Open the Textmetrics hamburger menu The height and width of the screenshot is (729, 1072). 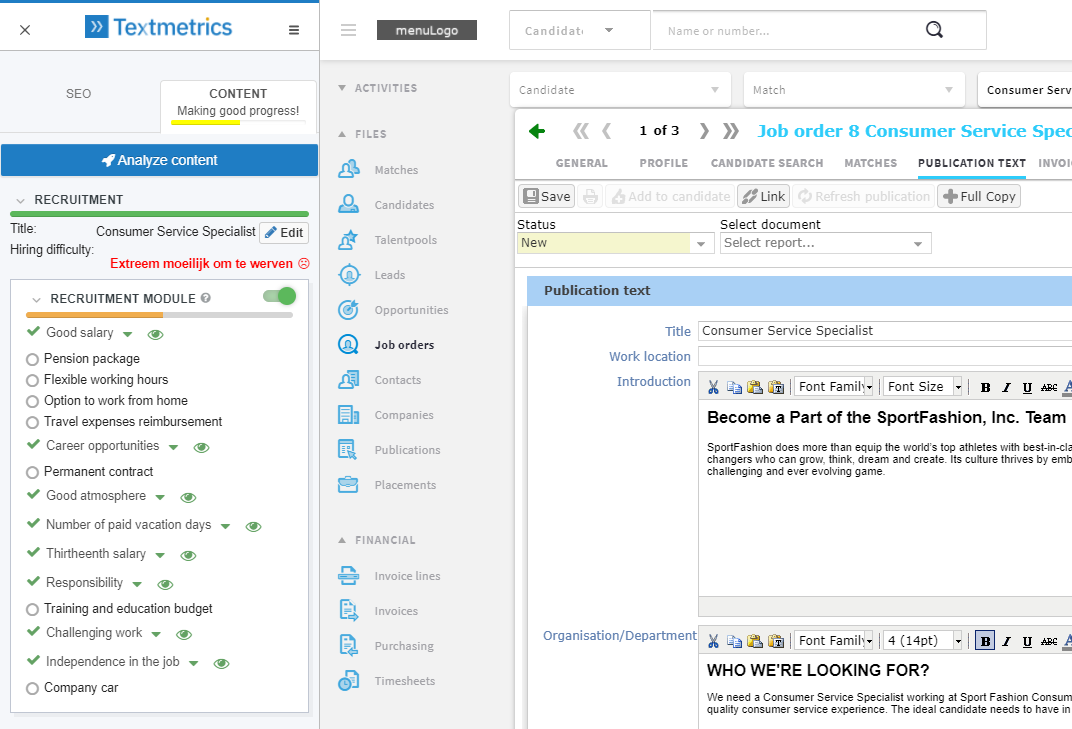pos(294,30)
